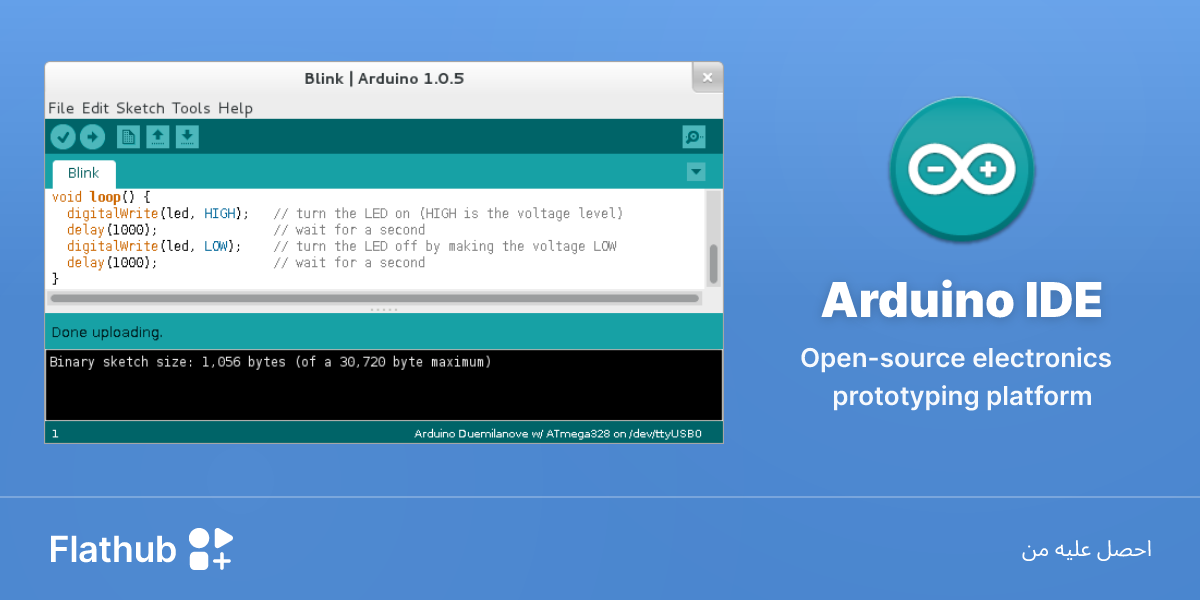Open the File menu

61,108
